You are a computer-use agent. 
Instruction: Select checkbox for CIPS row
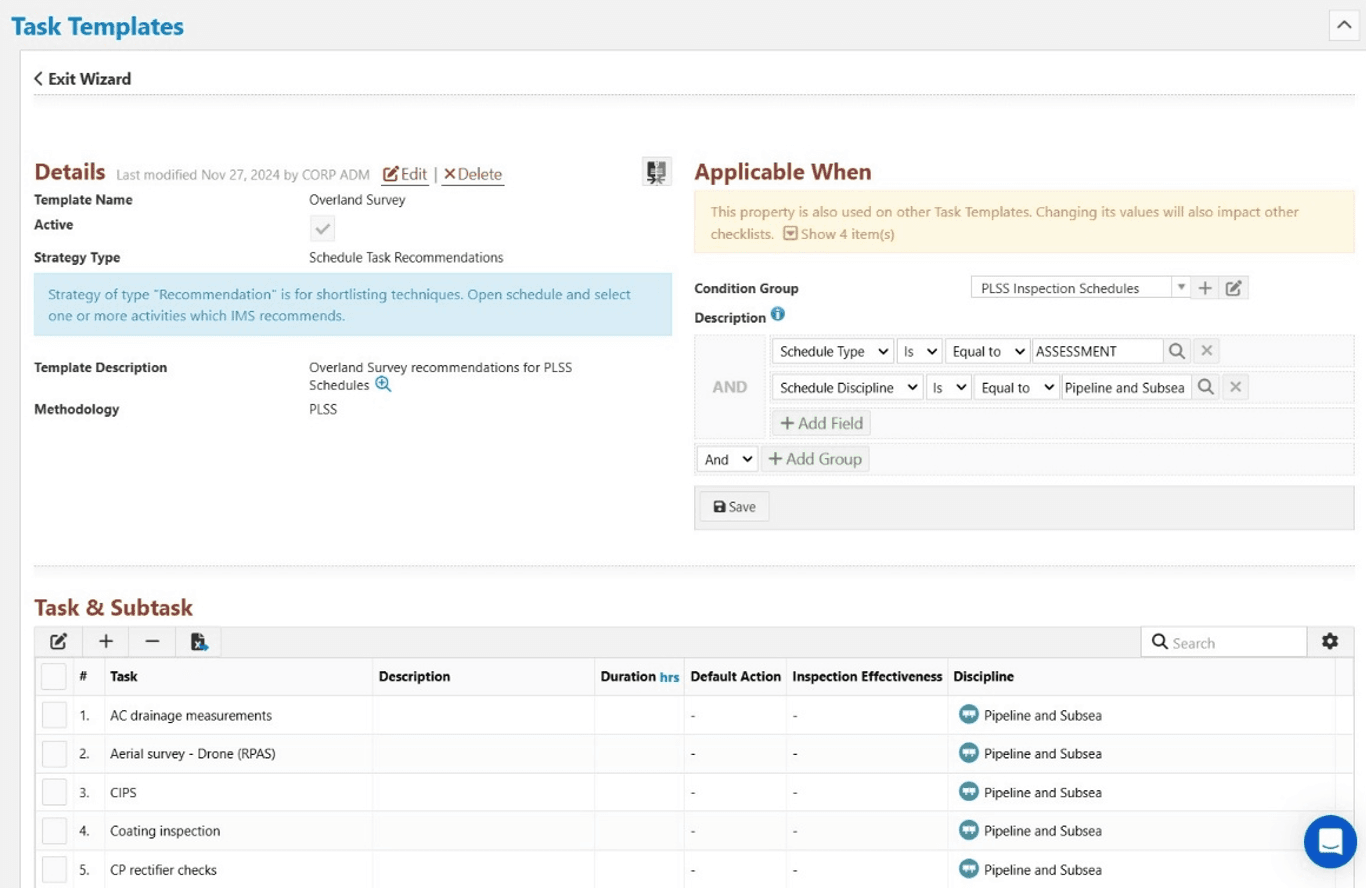point(54,793)
